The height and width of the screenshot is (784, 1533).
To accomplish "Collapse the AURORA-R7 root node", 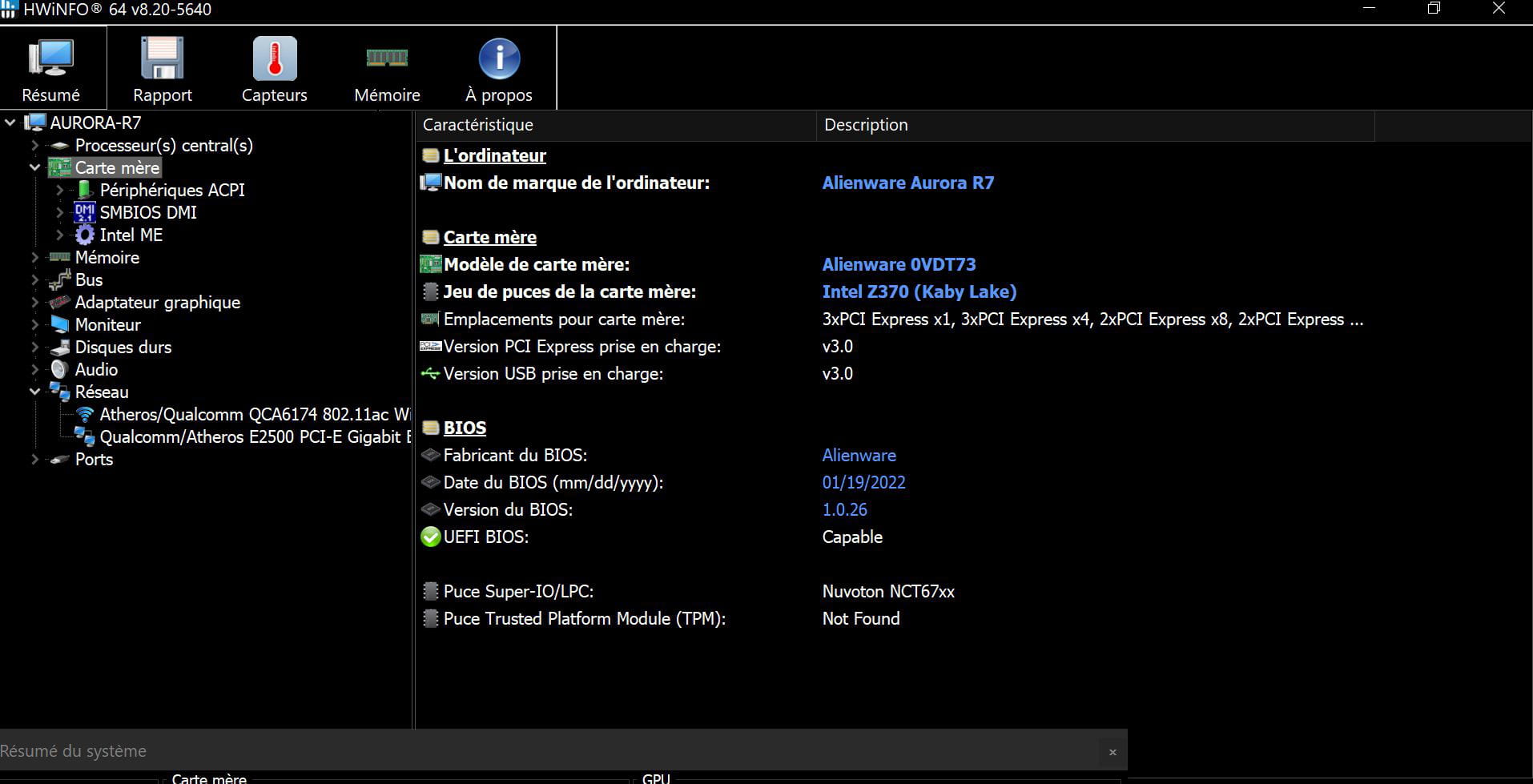I will tap(10, 123).
